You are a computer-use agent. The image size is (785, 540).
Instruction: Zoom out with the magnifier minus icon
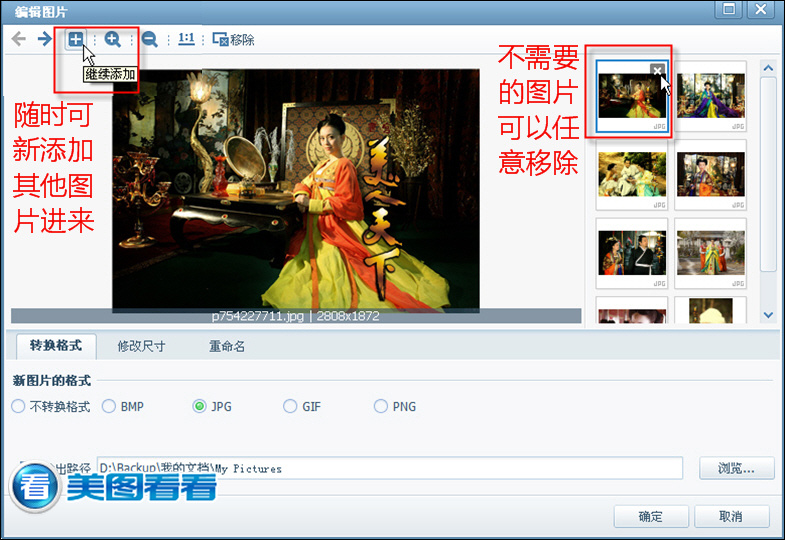(149, 39)
